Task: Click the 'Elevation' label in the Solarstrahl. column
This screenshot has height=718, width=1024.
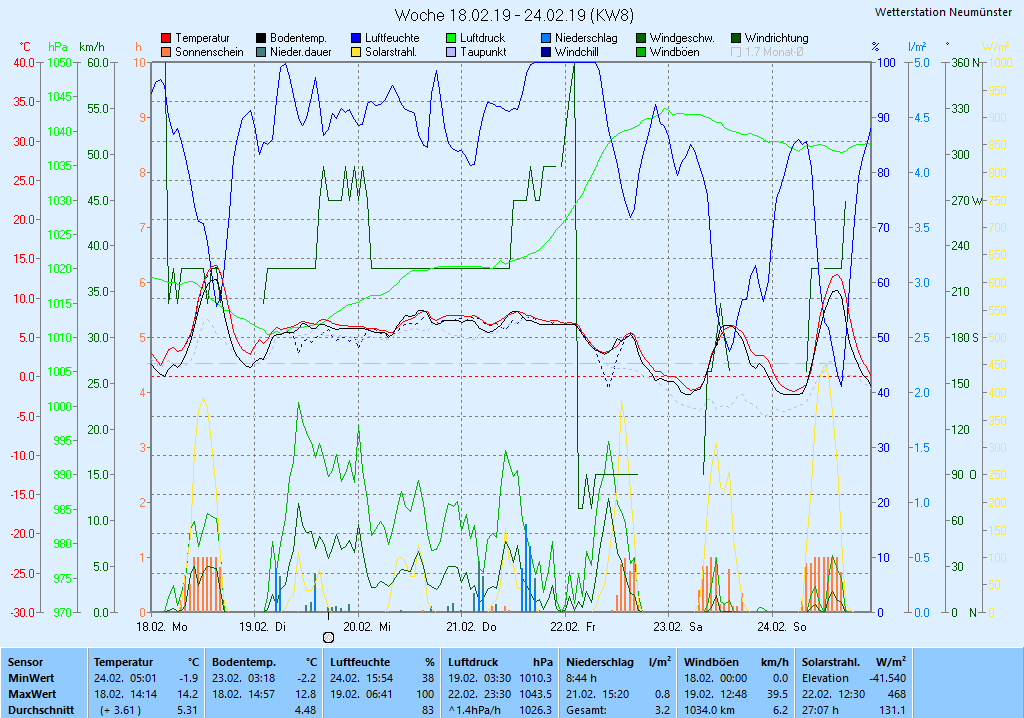Action: 825,678
